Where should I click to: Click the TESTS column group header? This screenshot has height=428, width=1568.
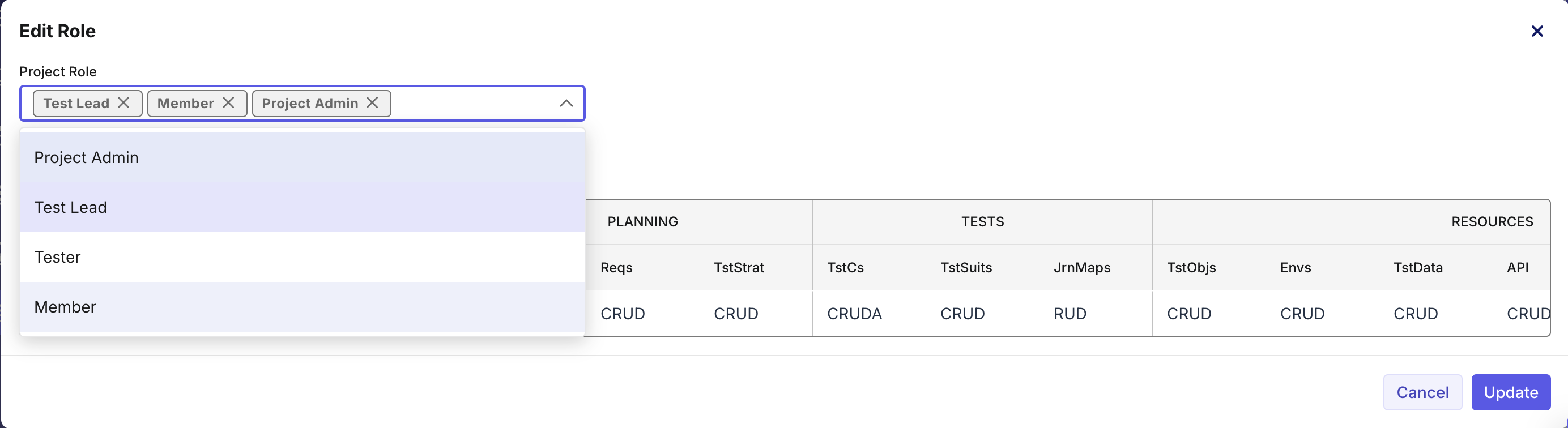[982, 222]
